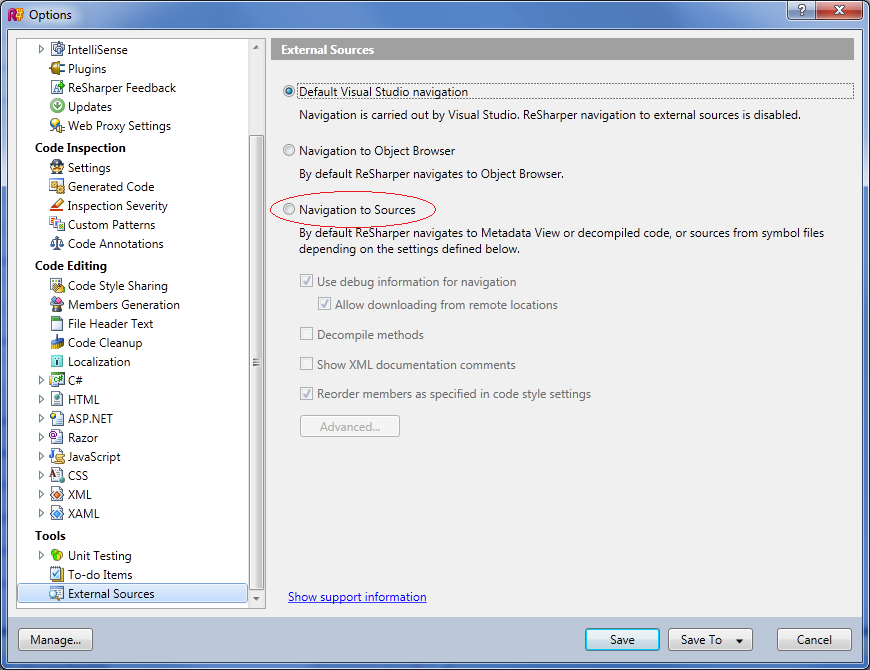Image resolution: width=870 pixels, height=670 pixels.
Task: Go to Members Generation settings
Action: pos(124,304)
